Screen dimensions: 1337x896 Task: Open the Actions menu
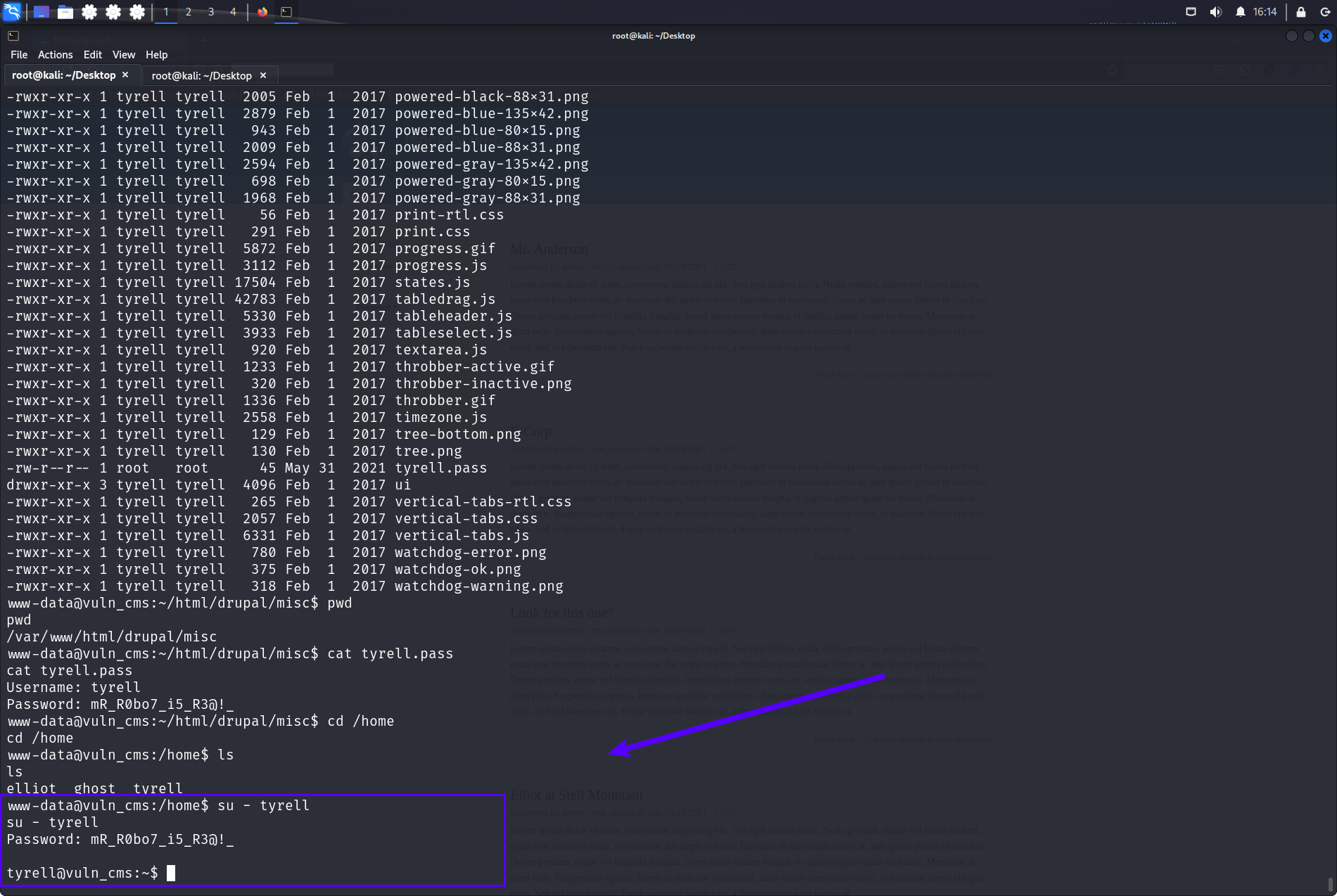pyautogui.click(x=55, y=55)
